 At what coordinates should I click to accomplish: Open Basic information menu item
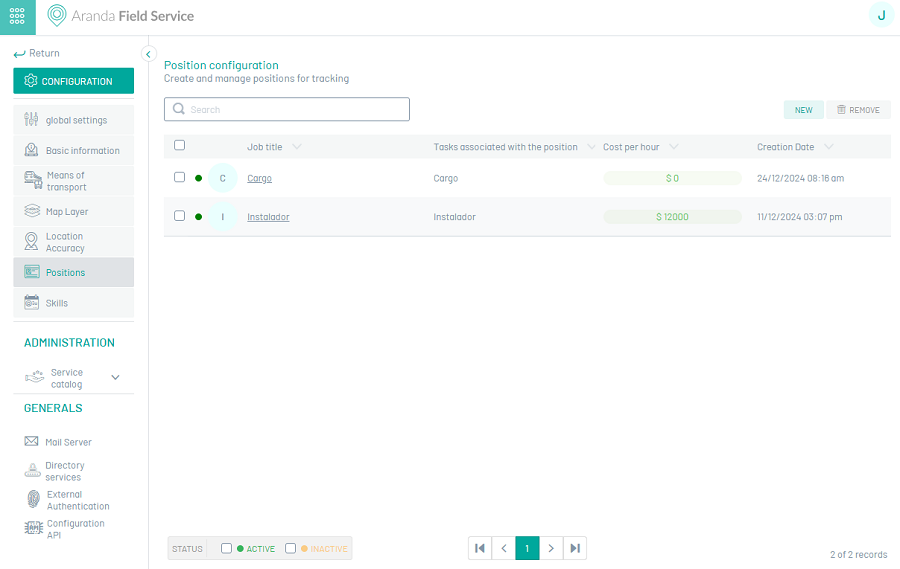(73, 150)
